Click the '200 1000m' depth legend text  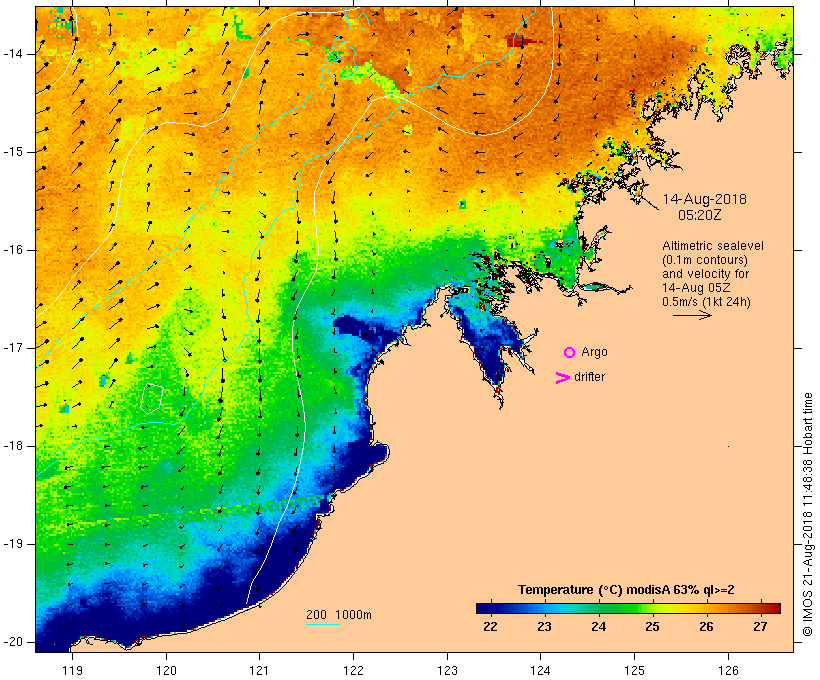(x=339, y=615)
